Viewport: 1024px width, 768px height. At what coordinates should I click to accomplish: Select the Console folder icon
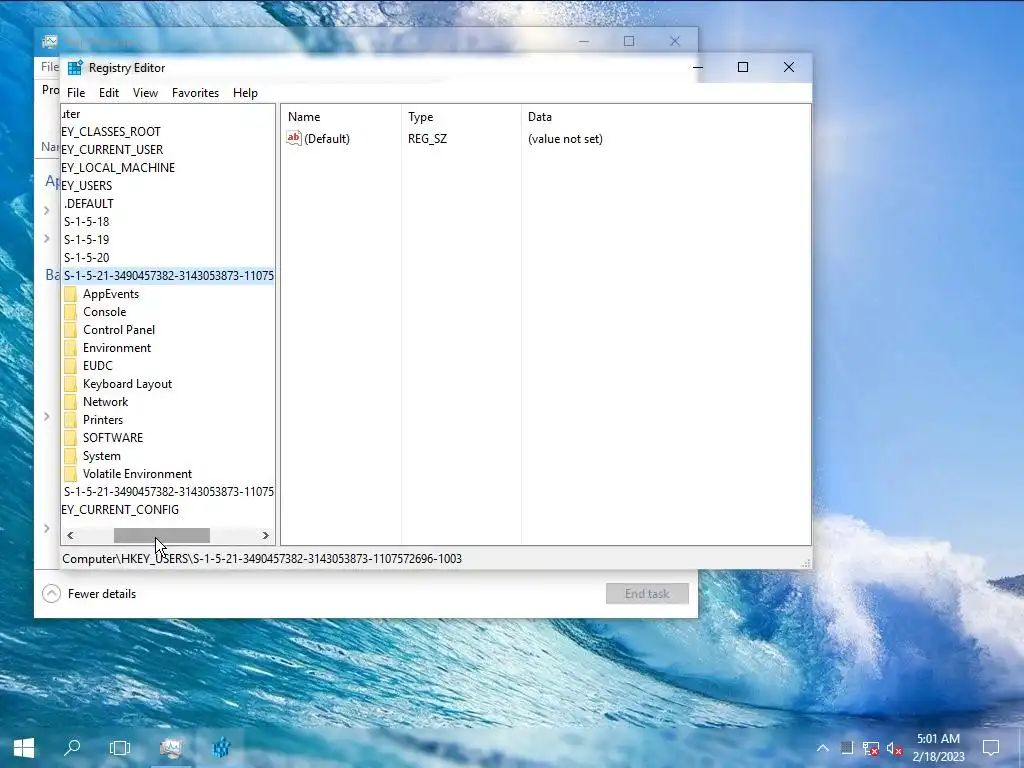(71, 312)
